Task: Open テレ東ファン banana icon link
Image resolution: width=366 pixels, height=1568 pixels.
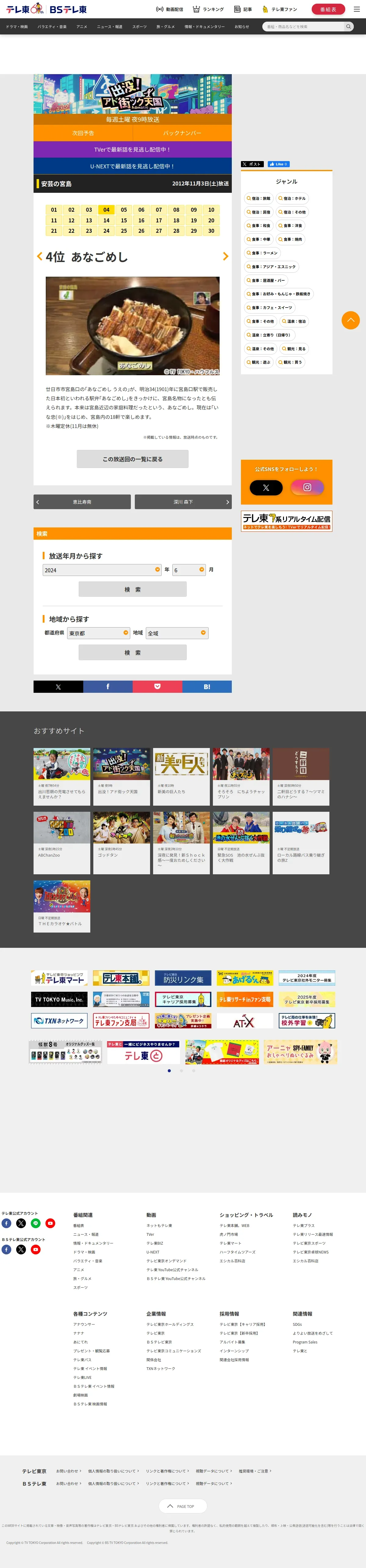Action: click(x=279, y=9)
